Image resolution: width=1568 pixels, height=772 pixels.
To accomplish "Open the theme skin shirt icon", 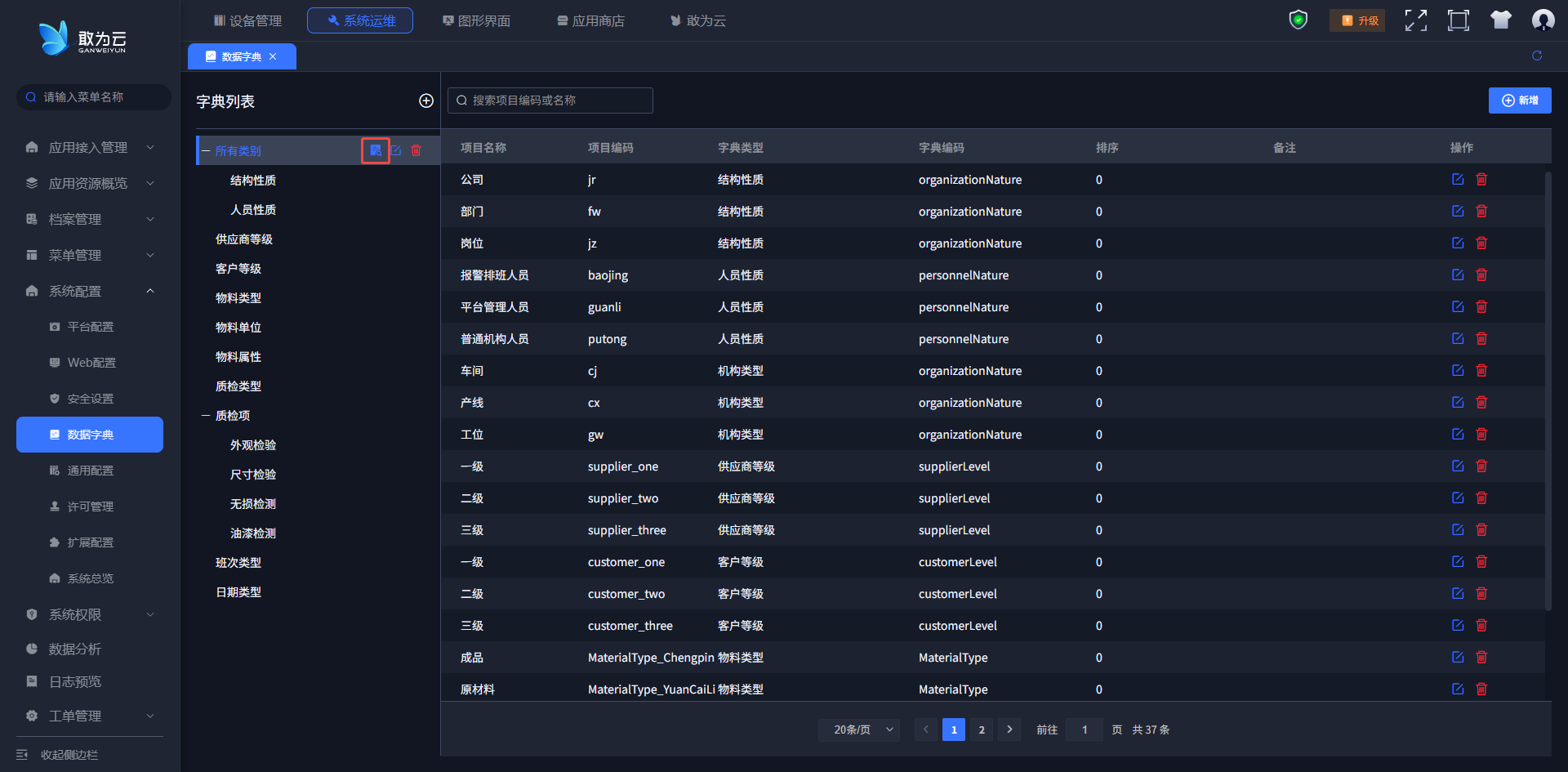I will [x=1500, y=20].
